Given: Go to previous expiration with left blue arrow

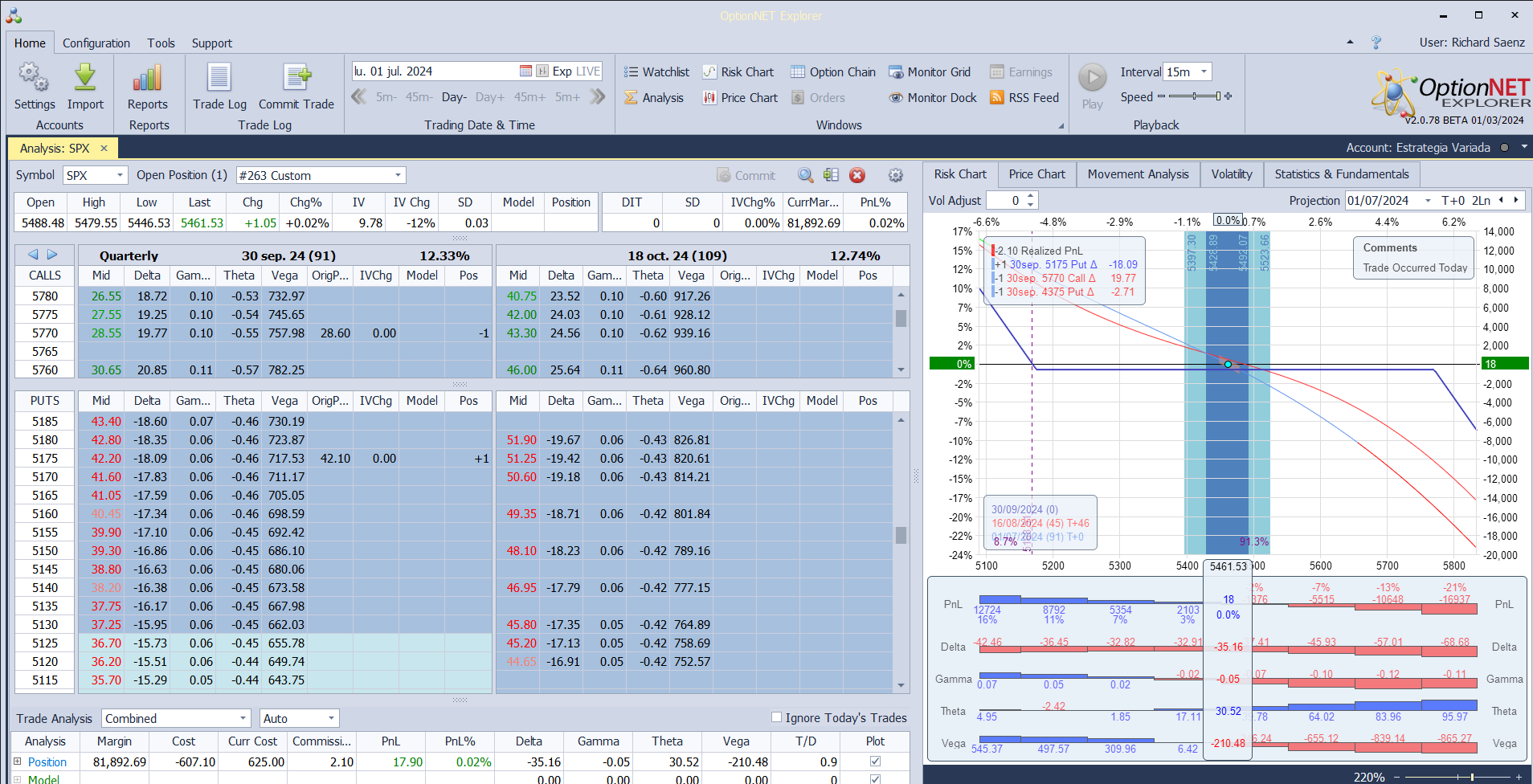Looking at the screenshot, I should click(x=33, y=255).
